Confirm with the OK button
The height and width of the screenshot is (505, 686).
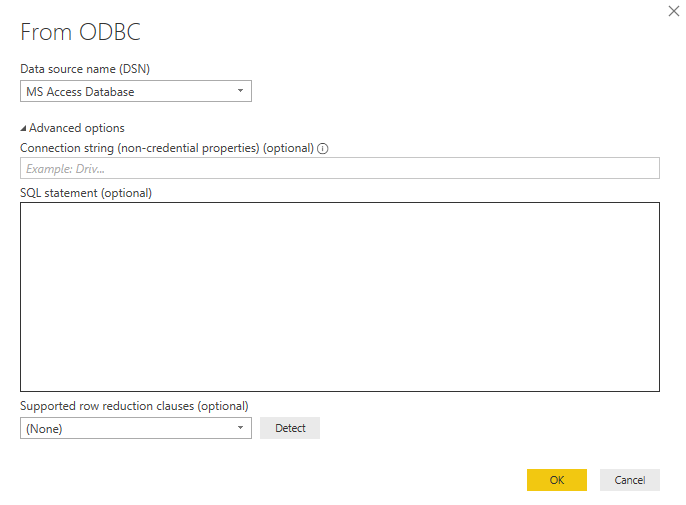point(556,480)
